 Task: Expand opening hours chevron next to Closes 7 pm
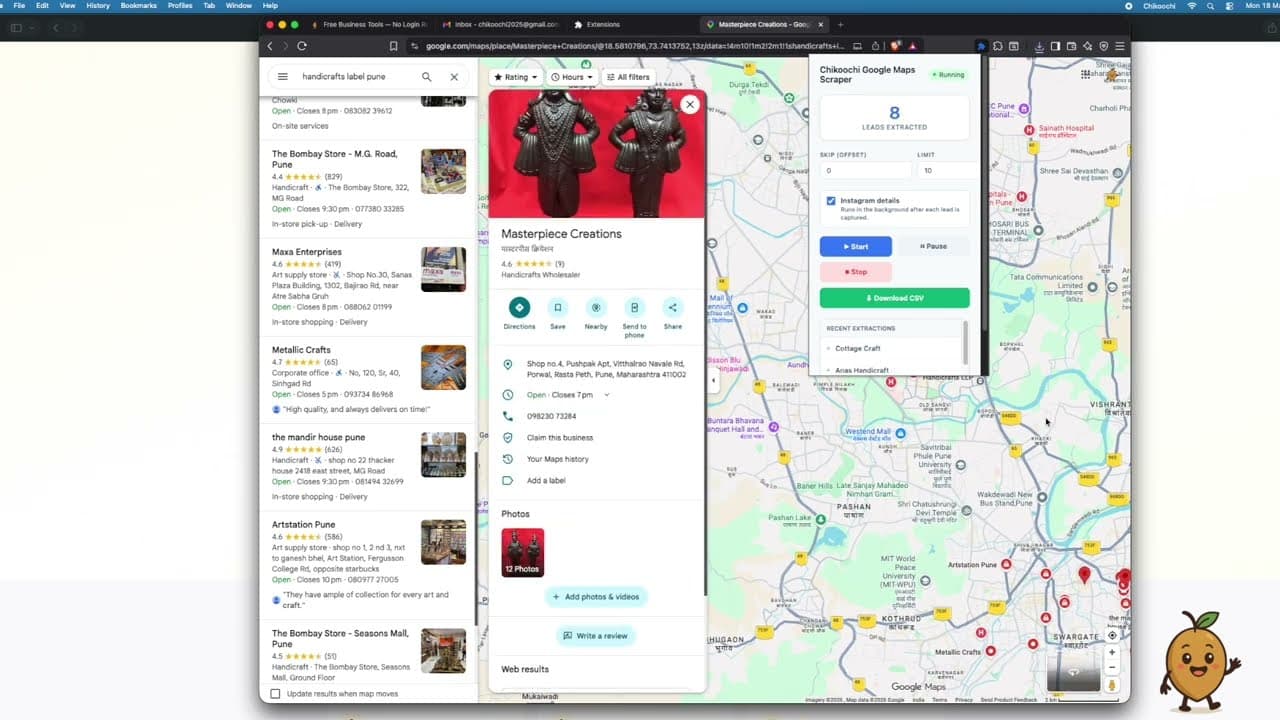(607, 395)
